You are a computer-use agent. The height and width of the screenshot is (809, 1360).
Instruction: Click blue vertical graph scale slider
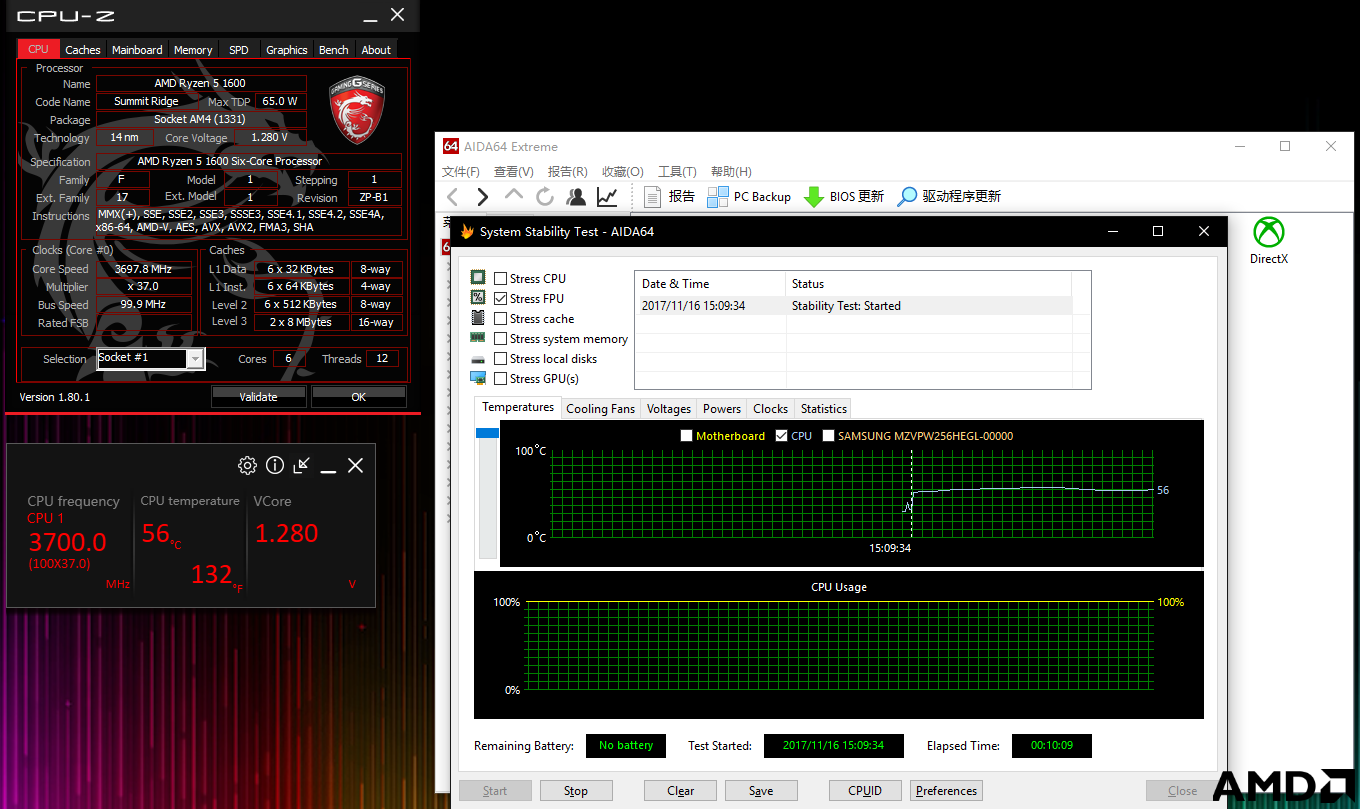pyautogui.click(x=487, y=433)
